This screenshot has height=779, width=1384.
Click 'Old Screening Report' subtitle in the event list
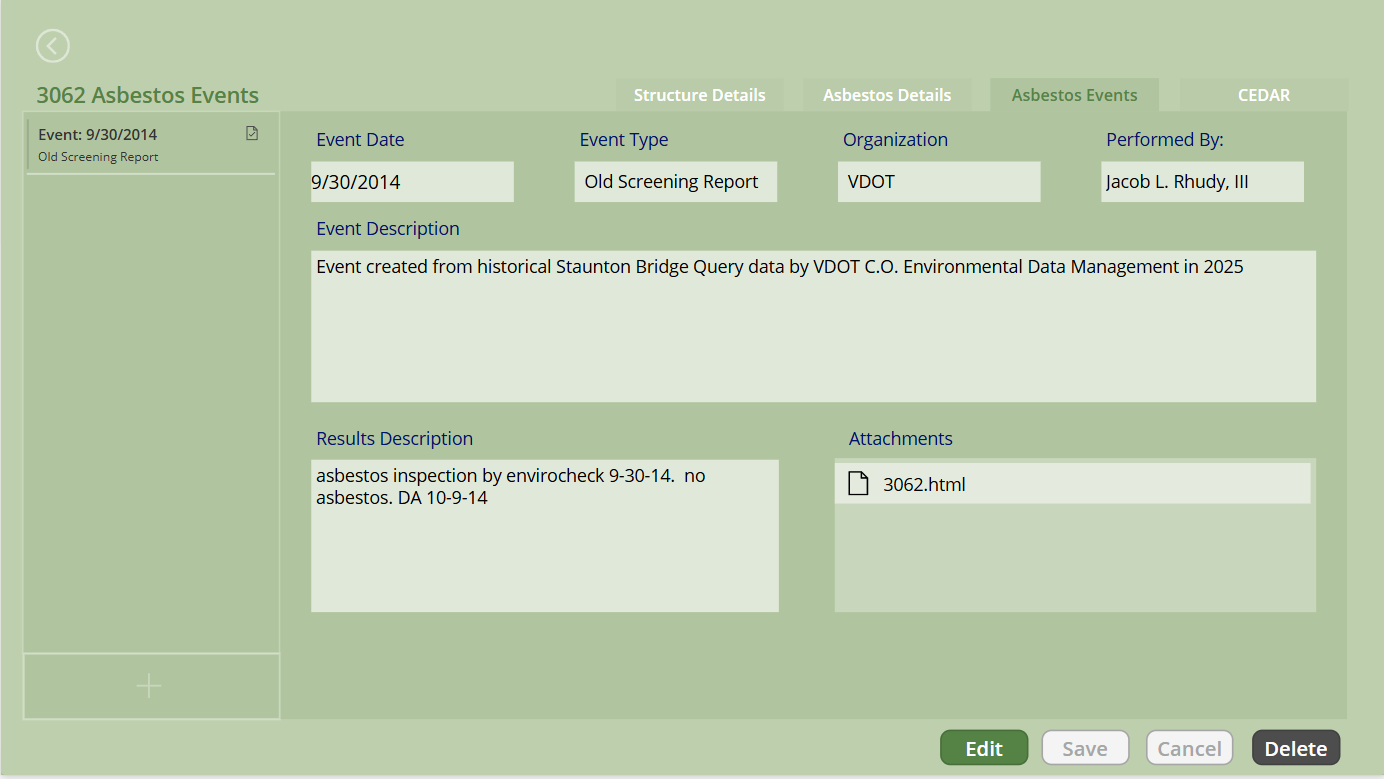[x=98, y=157]
